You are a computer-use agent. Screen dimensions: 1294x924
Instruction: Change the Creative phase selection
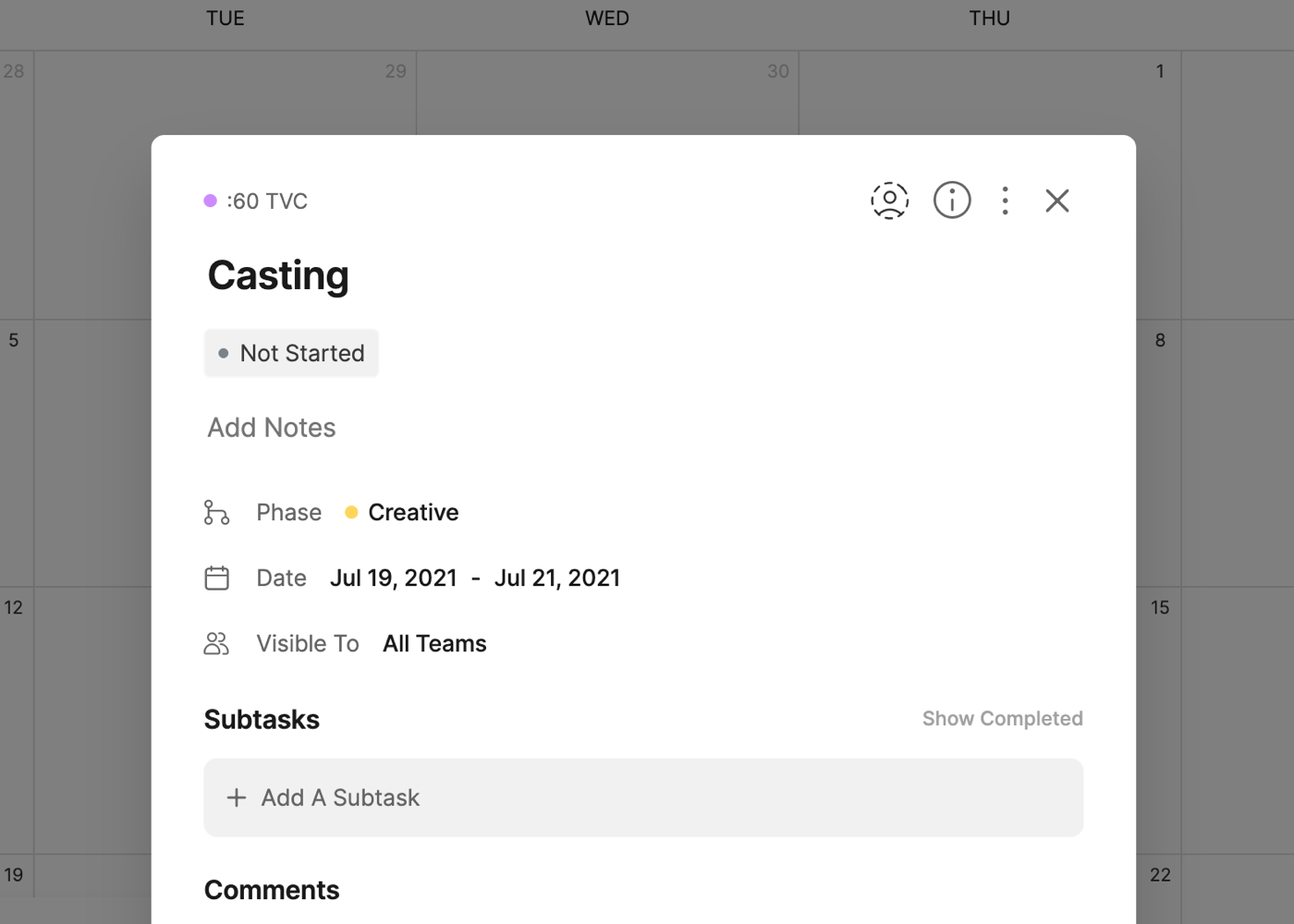pyautogui.click(x=412, y=513)
